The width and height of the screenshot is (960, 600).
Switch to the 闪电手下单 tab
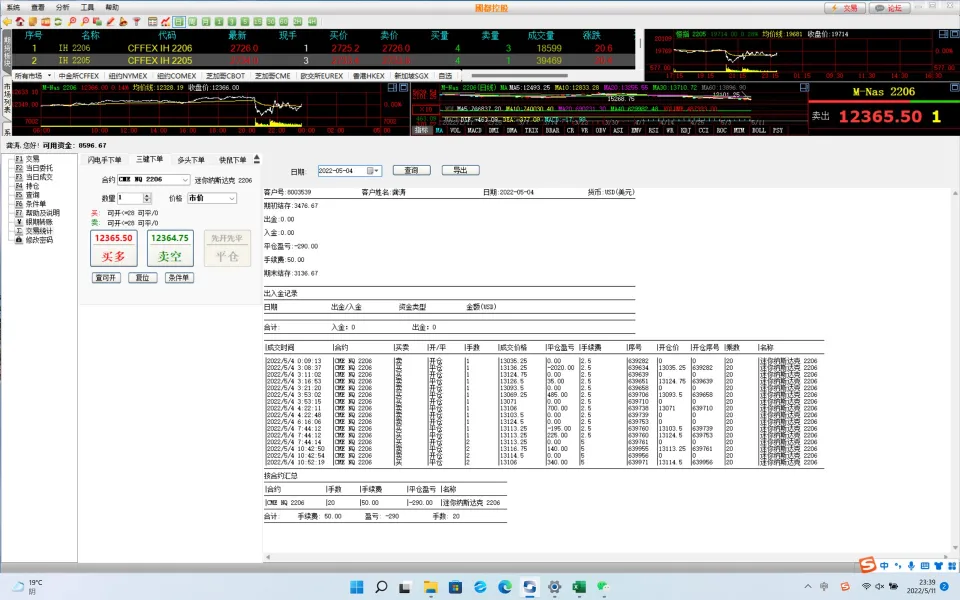(105, 159)
